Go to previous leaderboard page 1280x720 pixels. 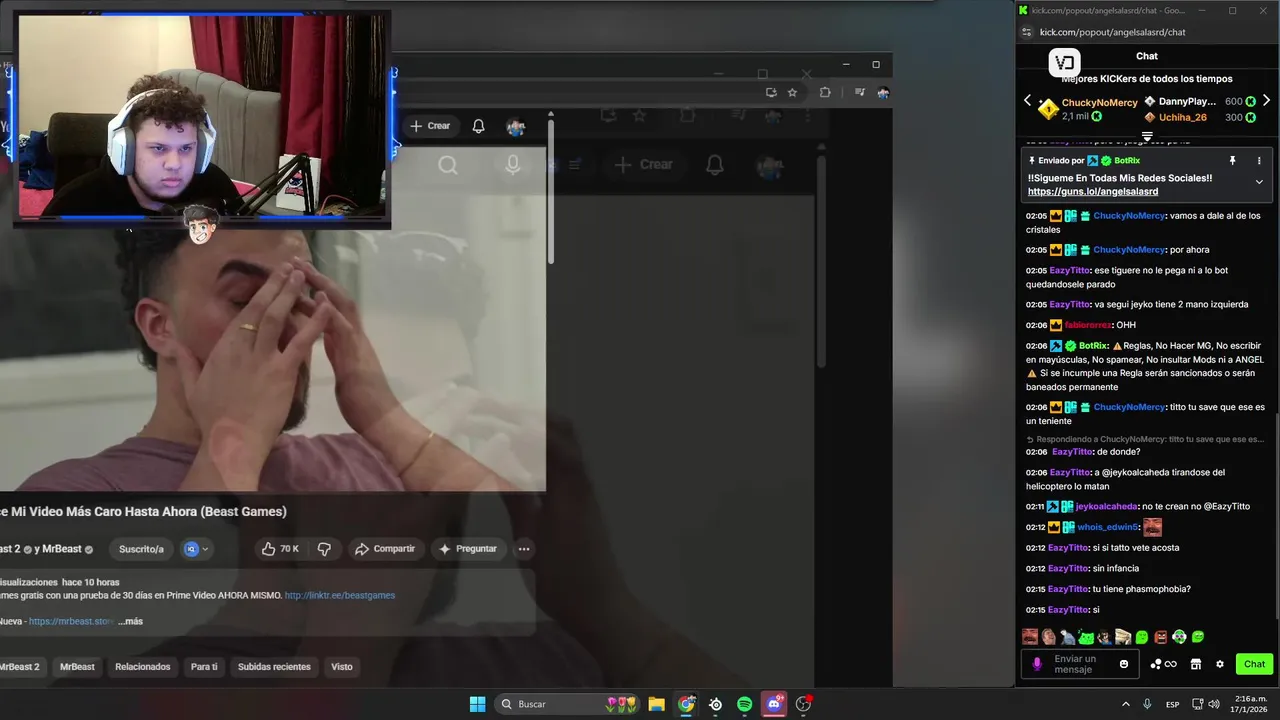point(1027,101)
